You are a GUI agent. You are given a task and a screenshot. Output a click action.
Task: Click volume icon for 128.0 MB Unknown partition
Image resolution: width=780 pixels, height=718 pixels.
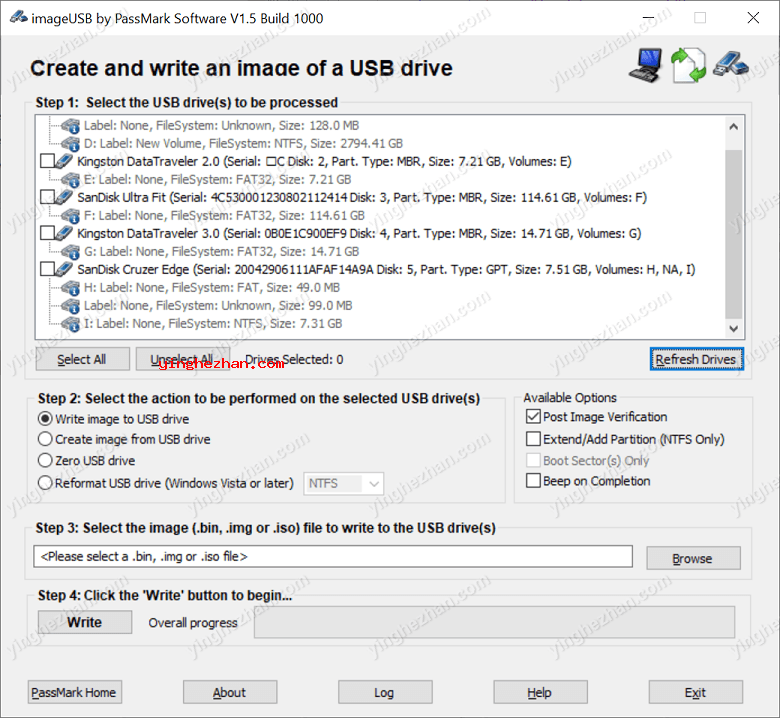pos(71,125)
